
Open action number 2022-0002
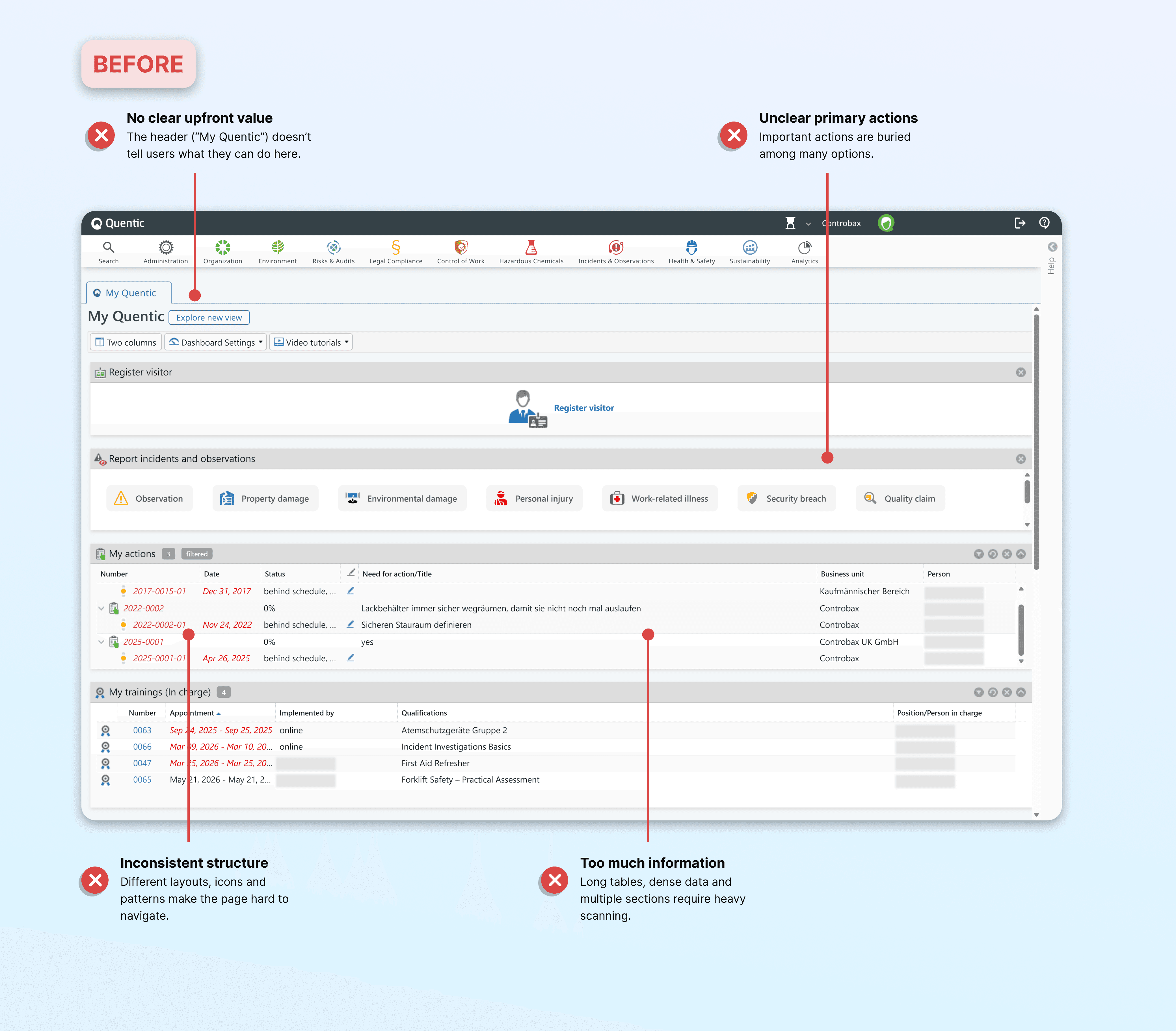tap(143, 608)
